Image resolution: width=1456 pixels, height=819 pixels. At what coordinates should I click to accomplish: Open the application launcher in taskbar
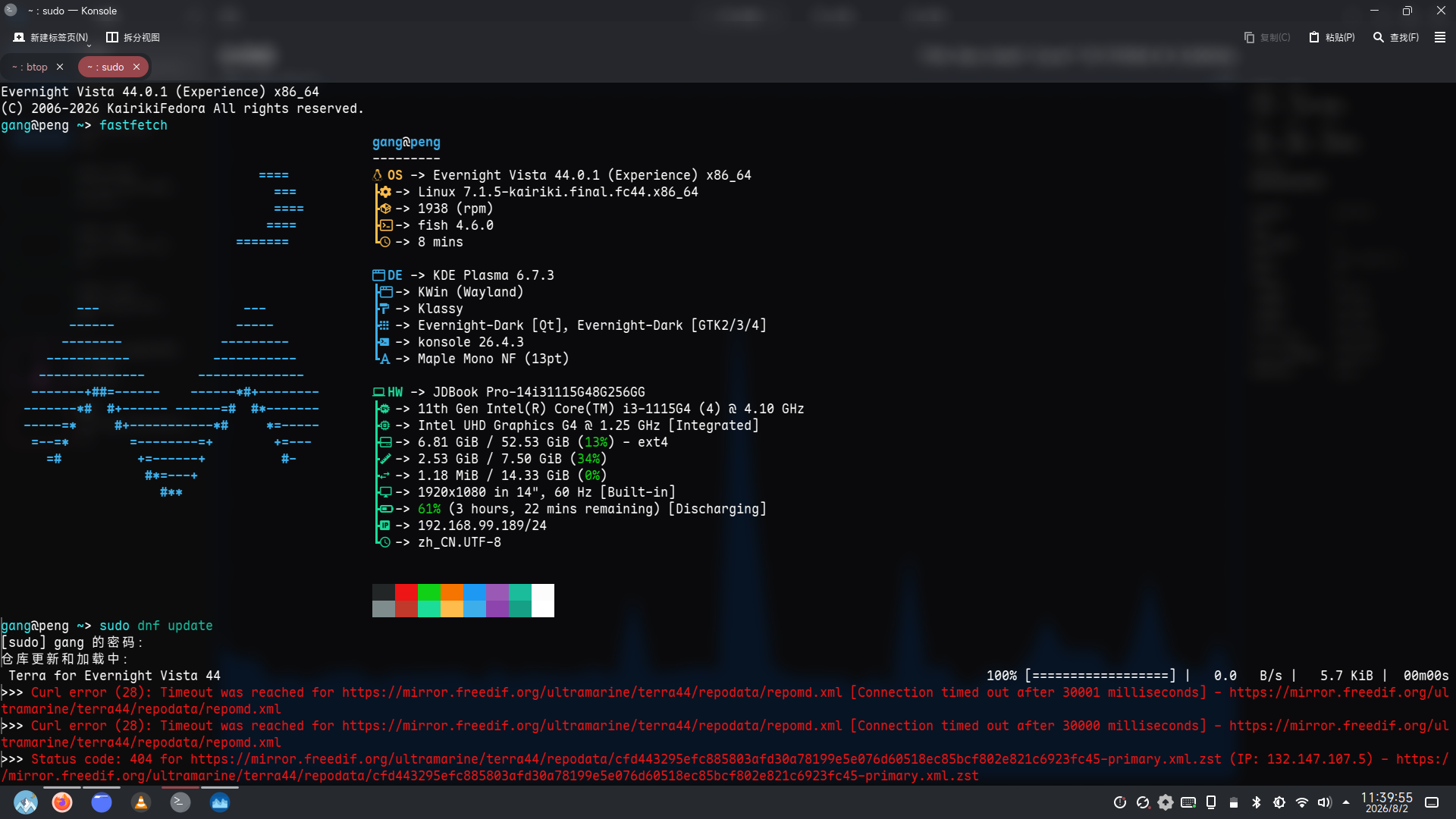(x=26, y=802)
